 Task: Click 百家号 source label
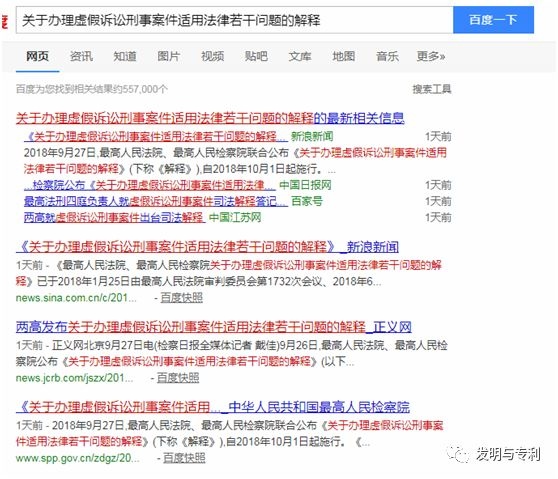[x=307, y=201]
